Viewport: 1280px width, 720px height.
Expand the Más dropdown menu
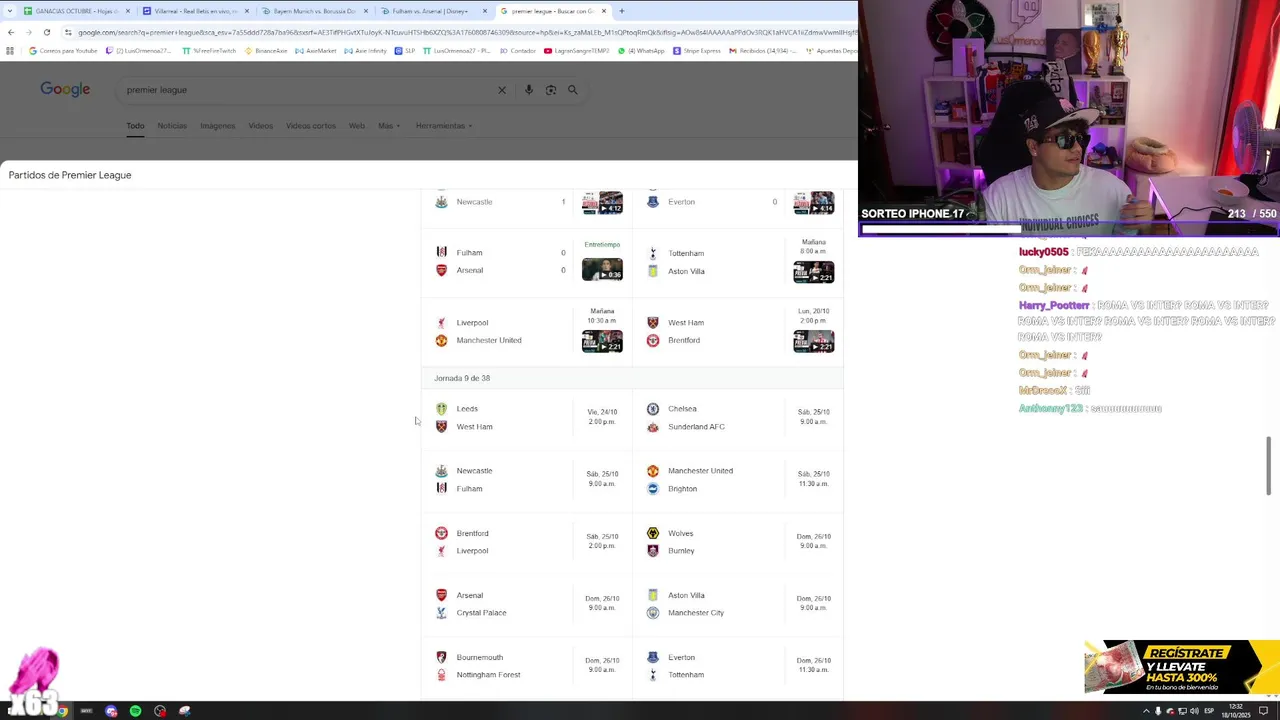tap(389, 126)
